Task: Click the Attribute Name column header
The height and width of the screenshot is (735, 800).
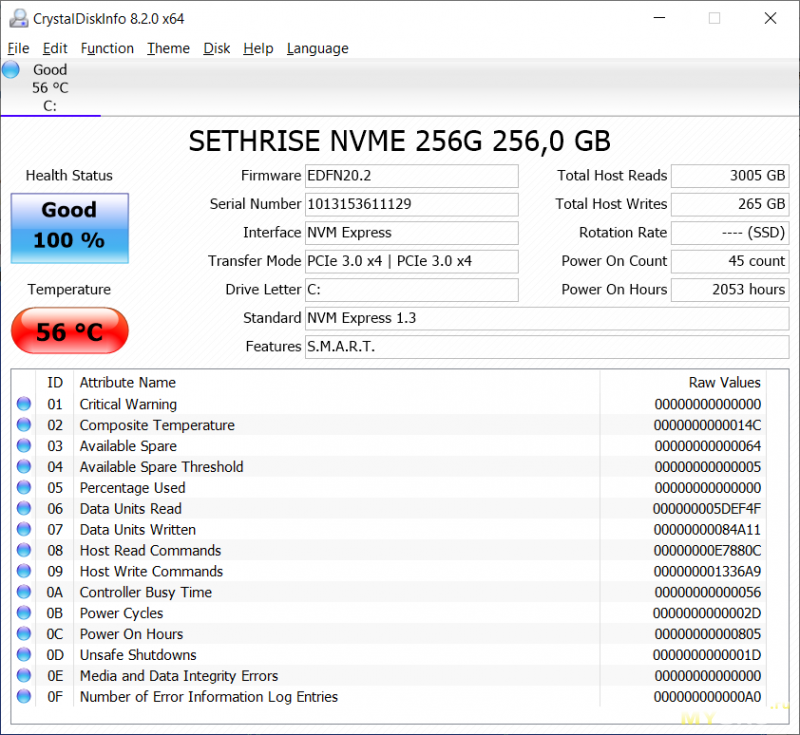Action: tap(128, 383)
